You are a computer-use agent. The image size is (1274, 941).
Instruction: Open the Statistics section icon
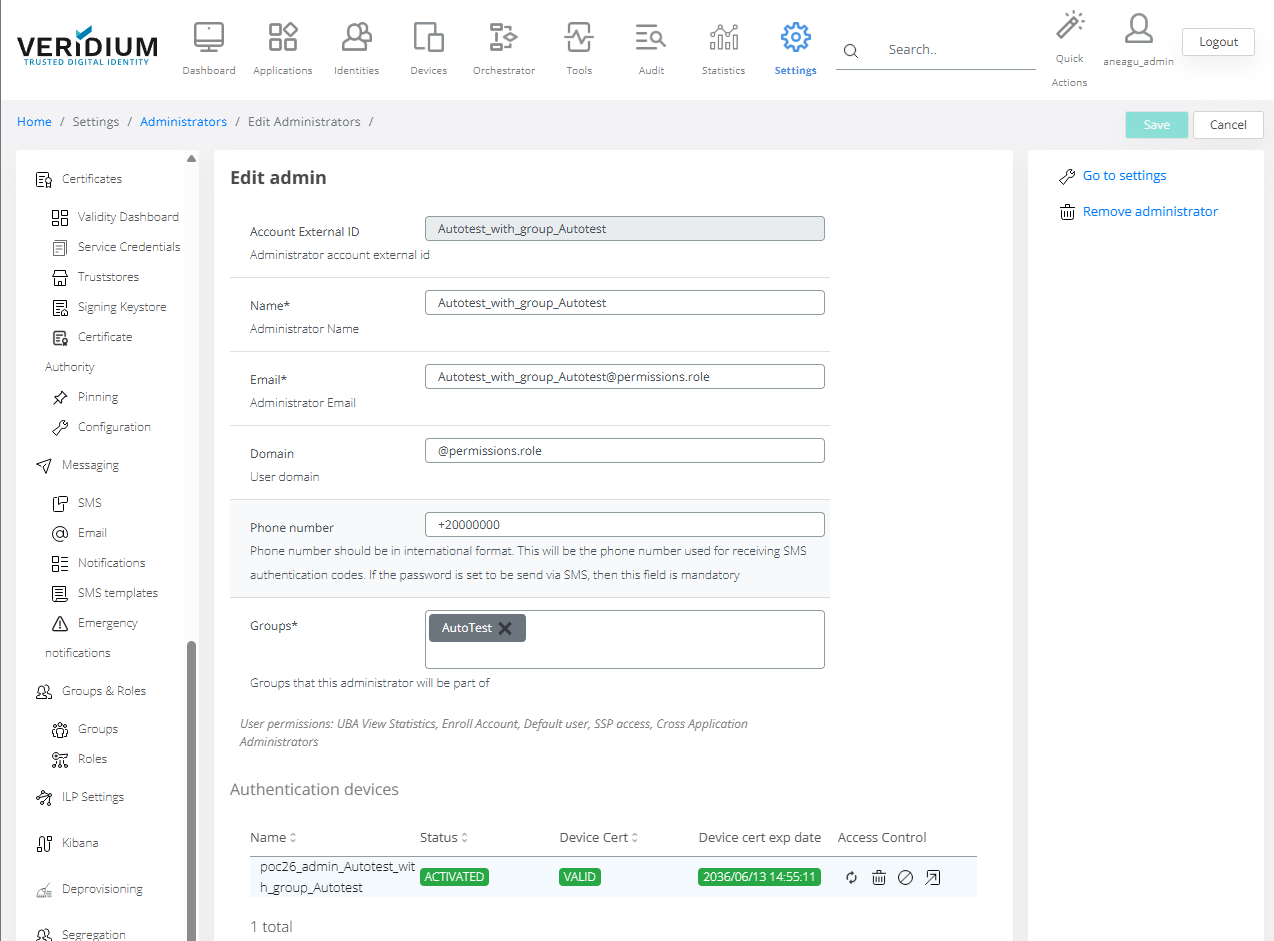point(723,38)
